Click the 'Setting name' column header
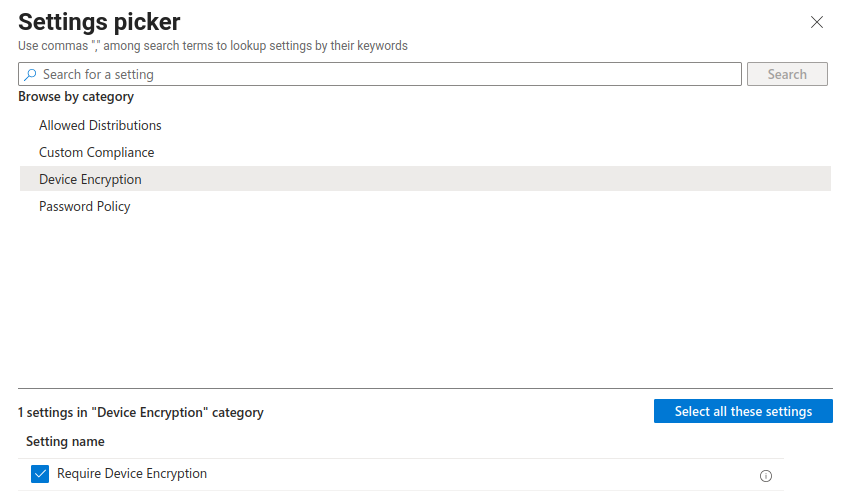Viewport: 851px width, 497px height. pyautogui.click(x=65, y=442)
